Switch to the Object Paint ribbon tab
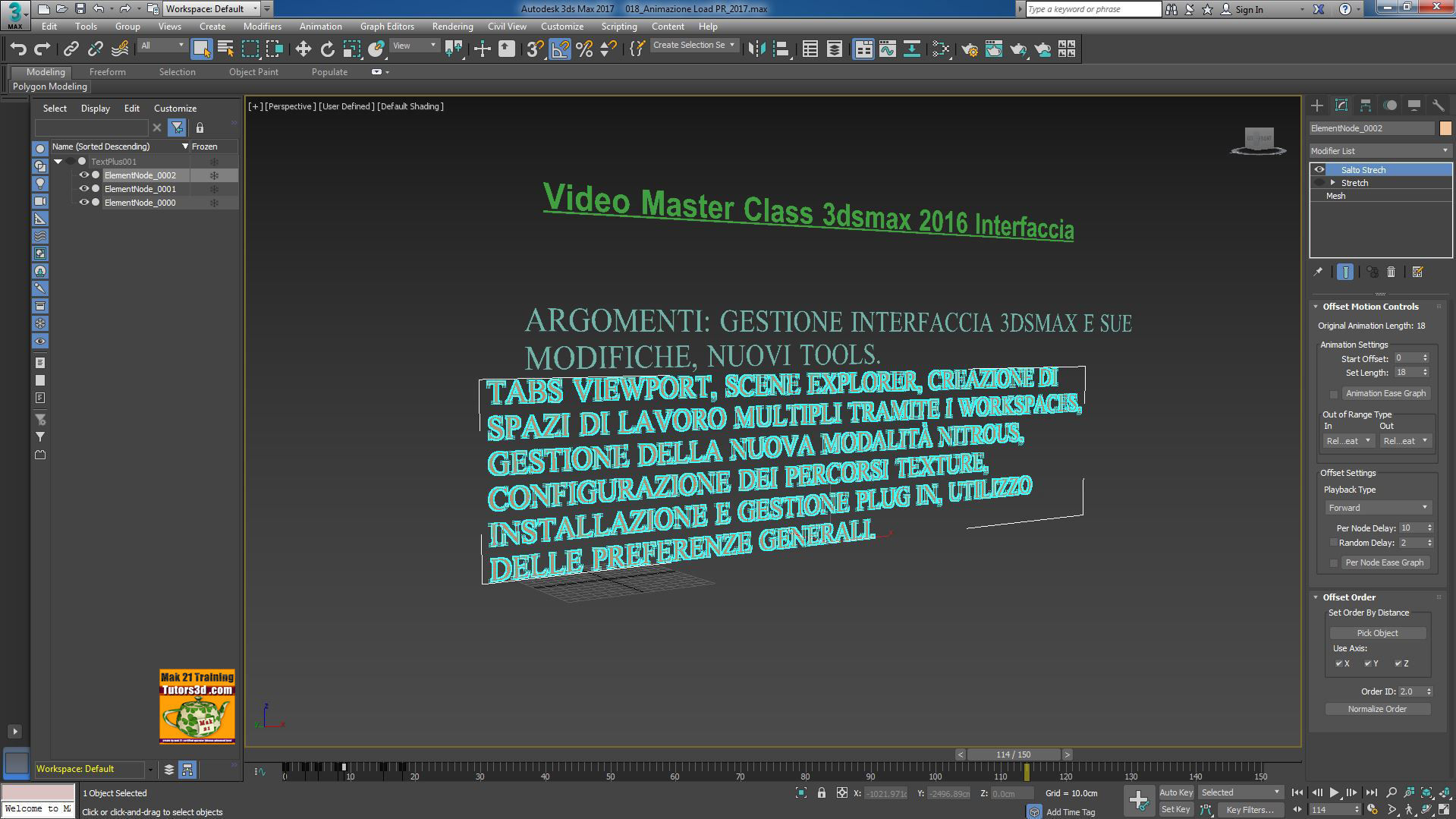 tap(253, 72)
